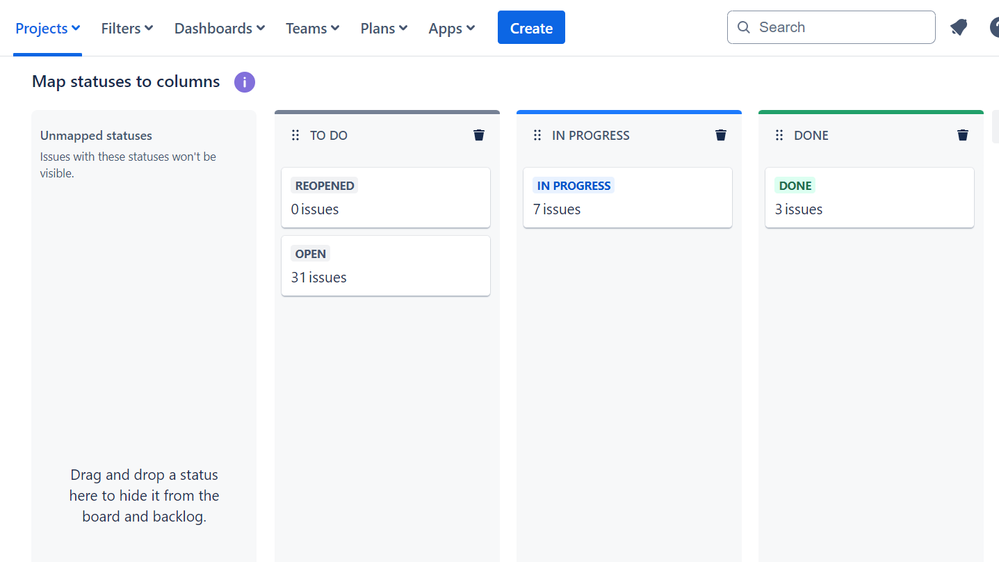Select the OPEN status card
The height and width of the screenshot is (562, 999).
pos(386,266)
